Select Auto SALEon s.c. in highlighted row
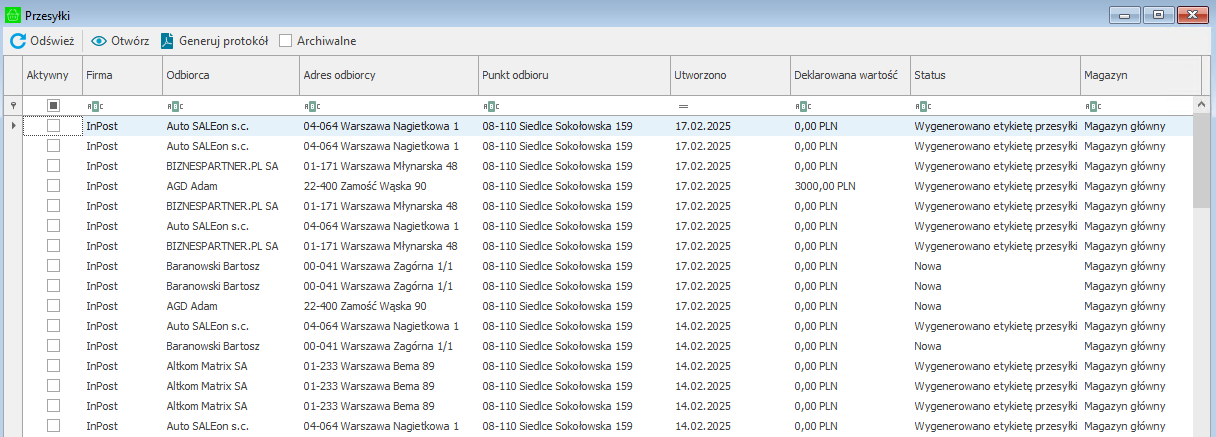Viewport: 1216px width, 437px height. click(x=231, y=125)
